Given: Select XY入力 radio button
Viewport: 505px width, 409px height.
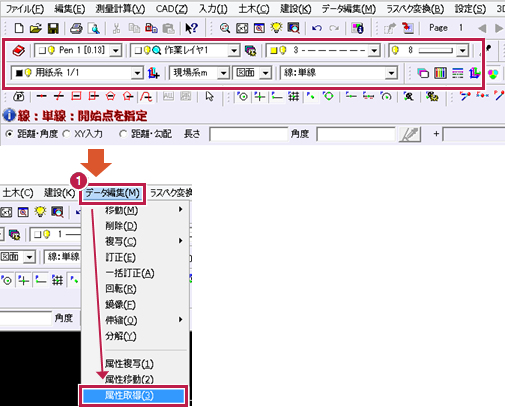Looking at the screenshot, I should [66, 134].
